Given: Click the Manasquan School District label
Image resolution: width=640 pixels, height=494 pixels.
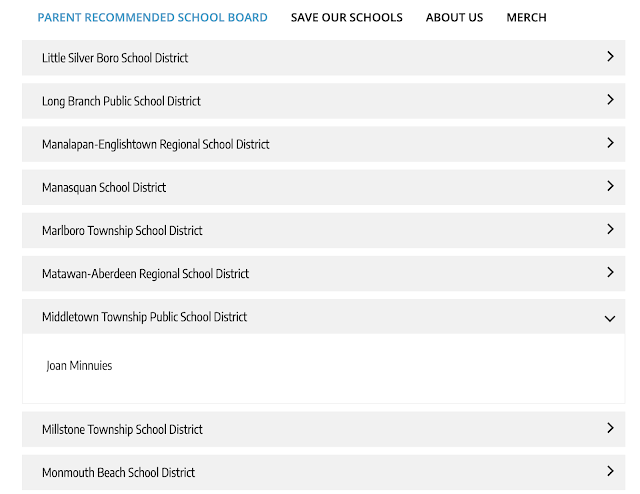Looking at the screenshot, I should [x=104, y=188].
